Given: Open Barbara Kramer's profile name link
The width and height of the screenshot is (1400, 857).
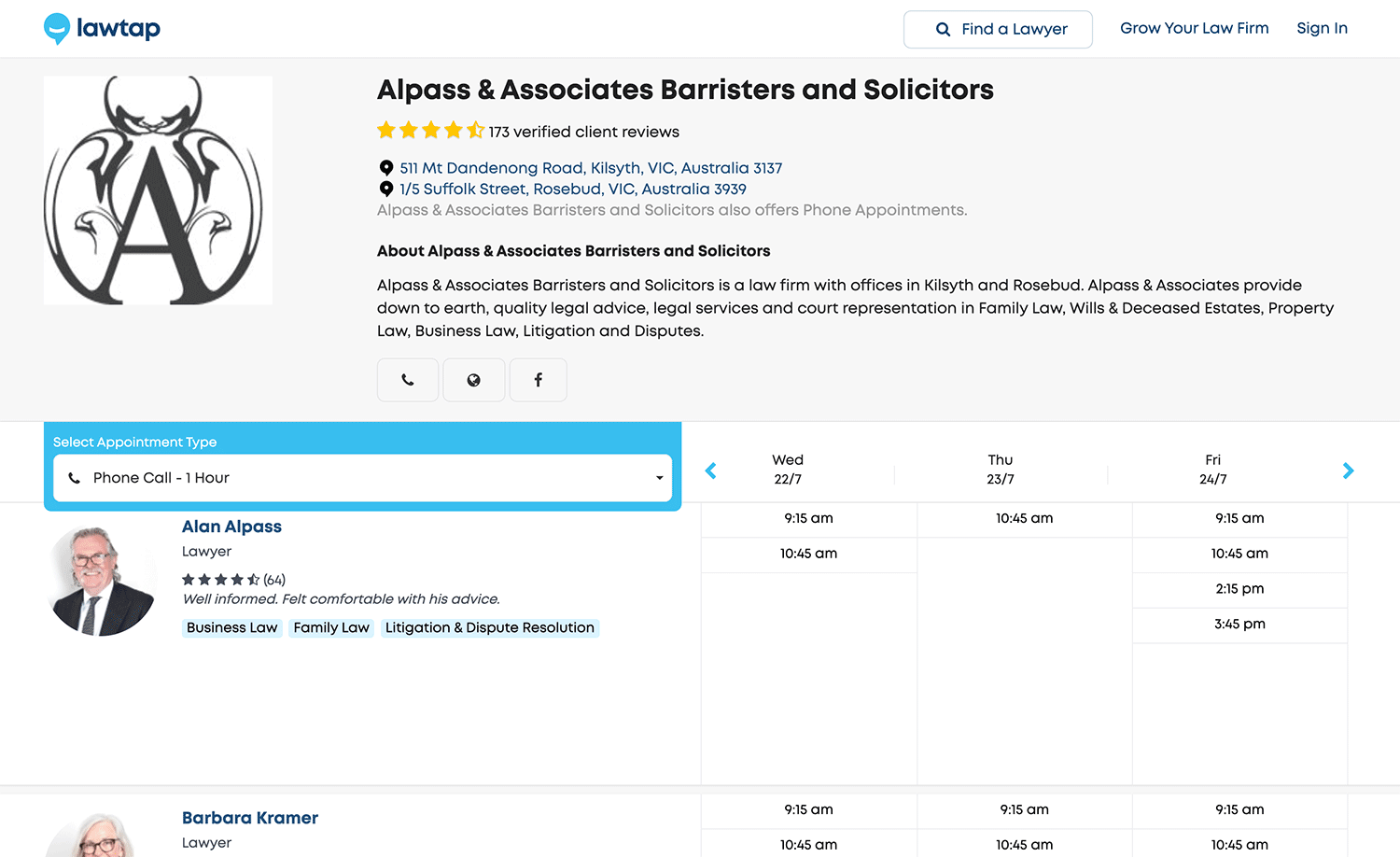Looking at the screenshot, I should pos(250,818).
